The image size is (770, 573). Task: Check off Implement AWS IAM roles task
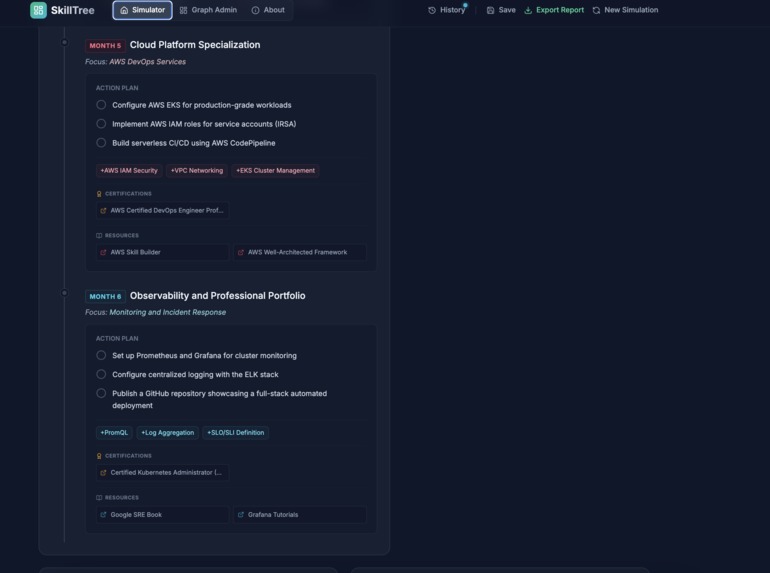(101, 124)
